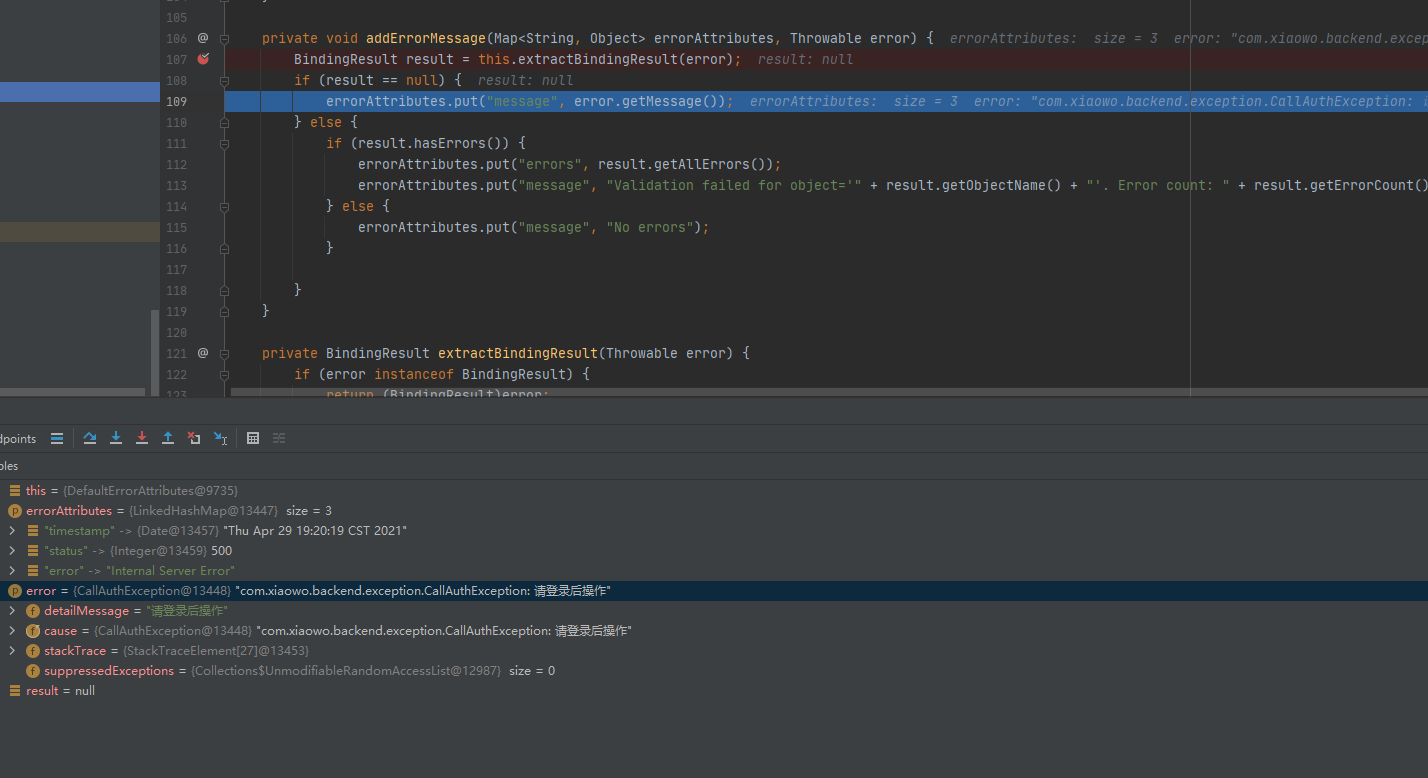Expand the cause field

(x=12, y=631)
